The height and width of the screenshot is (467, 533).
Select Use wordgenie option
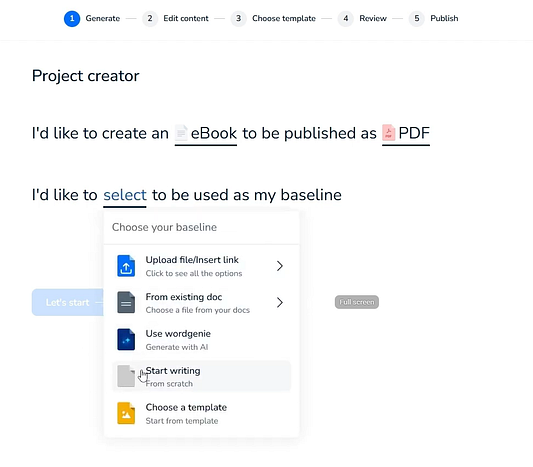(202, 339)
